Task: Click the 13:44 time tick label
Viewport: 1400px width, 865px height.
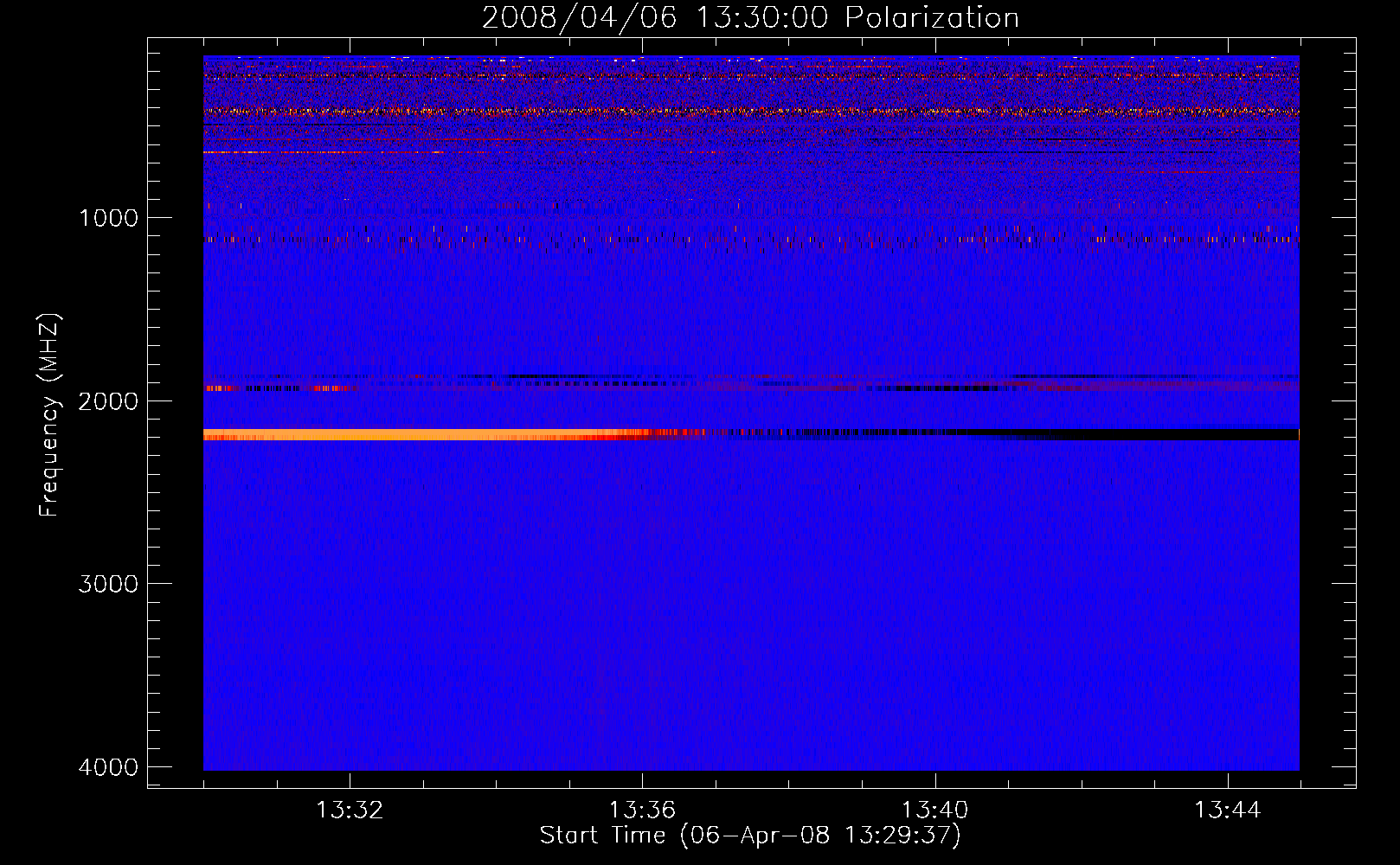Action: click(1228, 811)
